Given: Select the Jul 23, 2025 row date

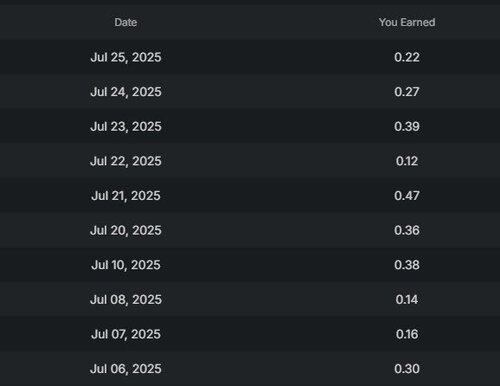Looking at the screenshot, I should (x=126, y=127).
